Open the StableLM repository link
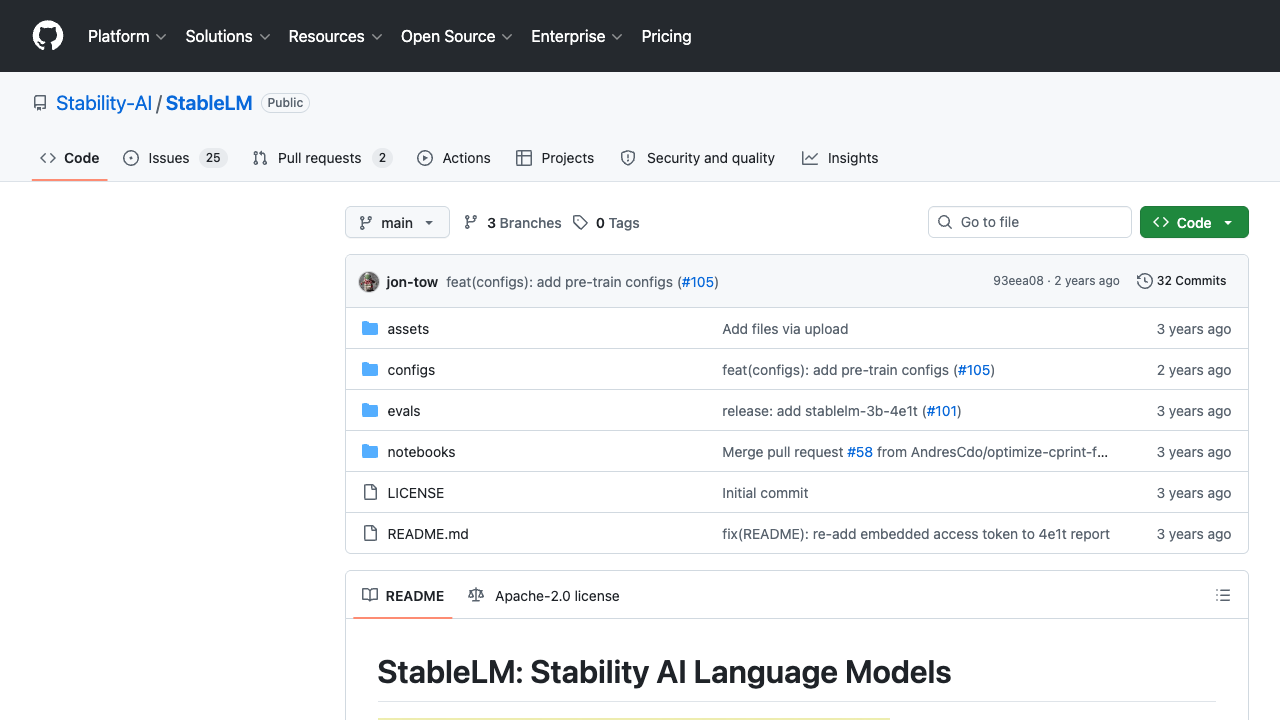The width and height of the screenshot is (1280, 720). click(x=209, y=103)
